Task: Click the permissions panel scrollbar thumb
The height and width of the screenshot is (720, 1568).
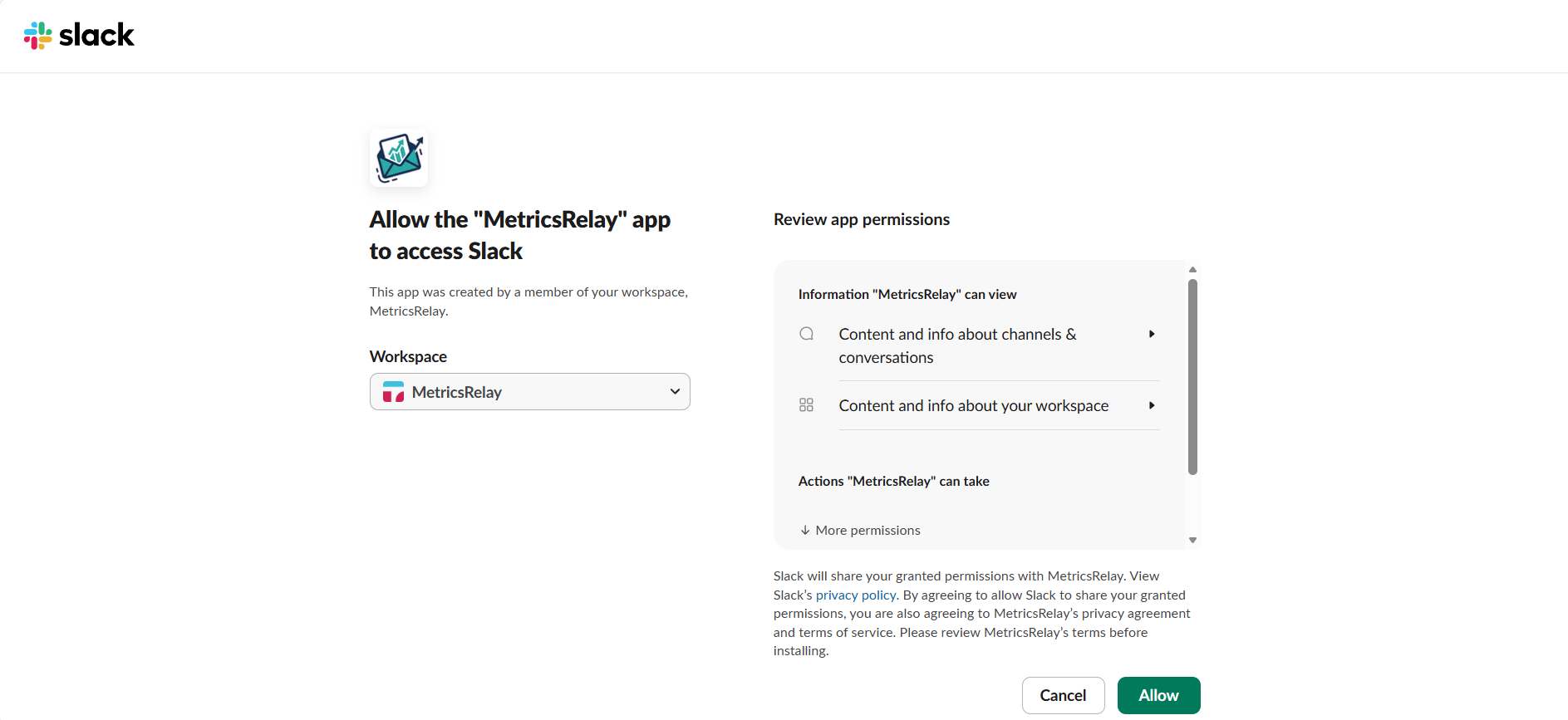Action: [x=1192, y=377]
